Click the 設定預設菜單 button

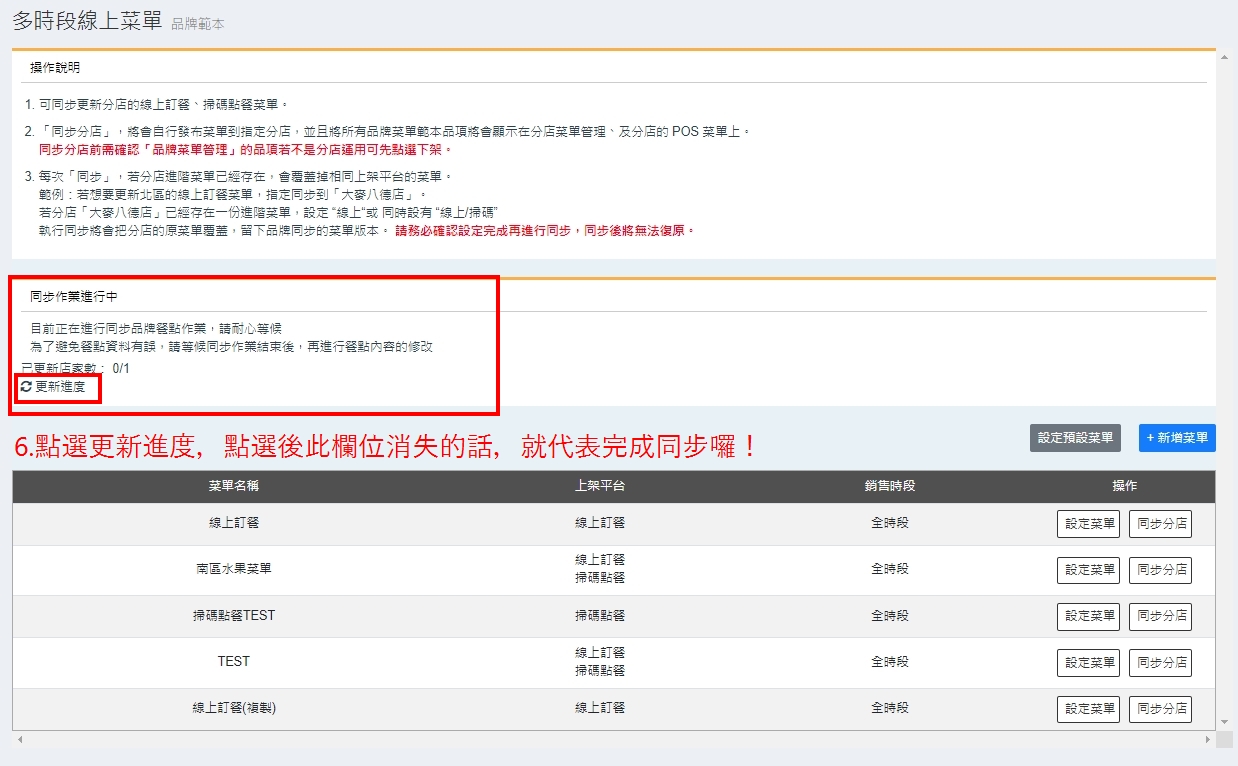pos(1075,438)
